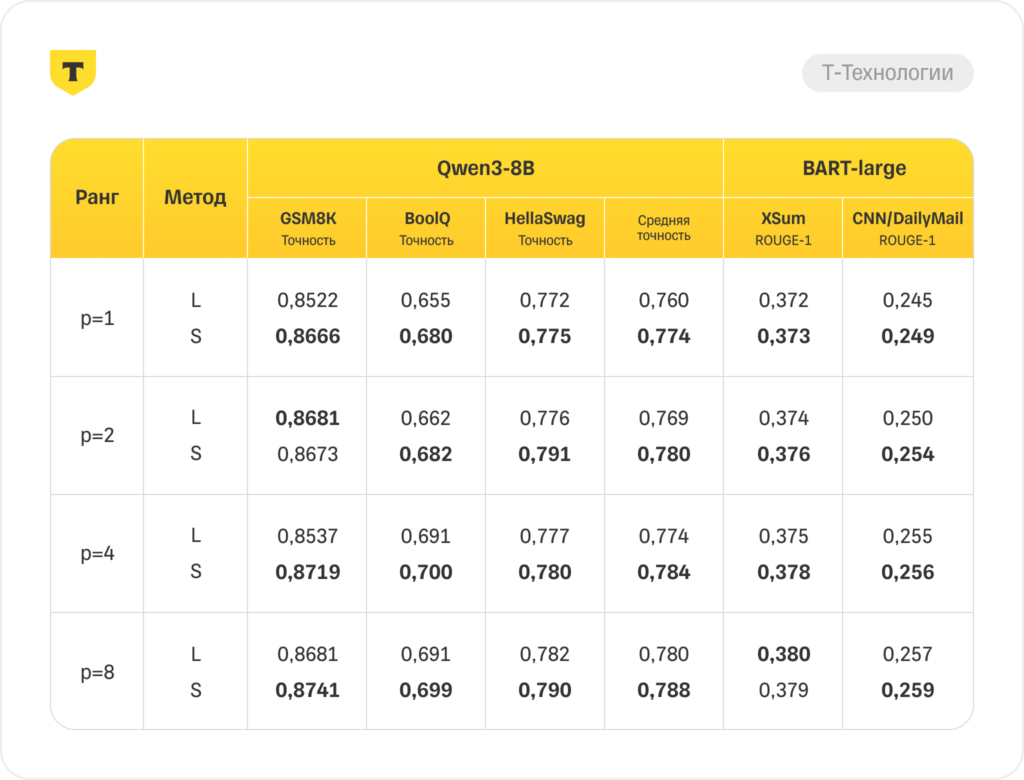Select the GSM8K value 0,8673
This screenshot has height=780, width=1024.
[308, 454]
